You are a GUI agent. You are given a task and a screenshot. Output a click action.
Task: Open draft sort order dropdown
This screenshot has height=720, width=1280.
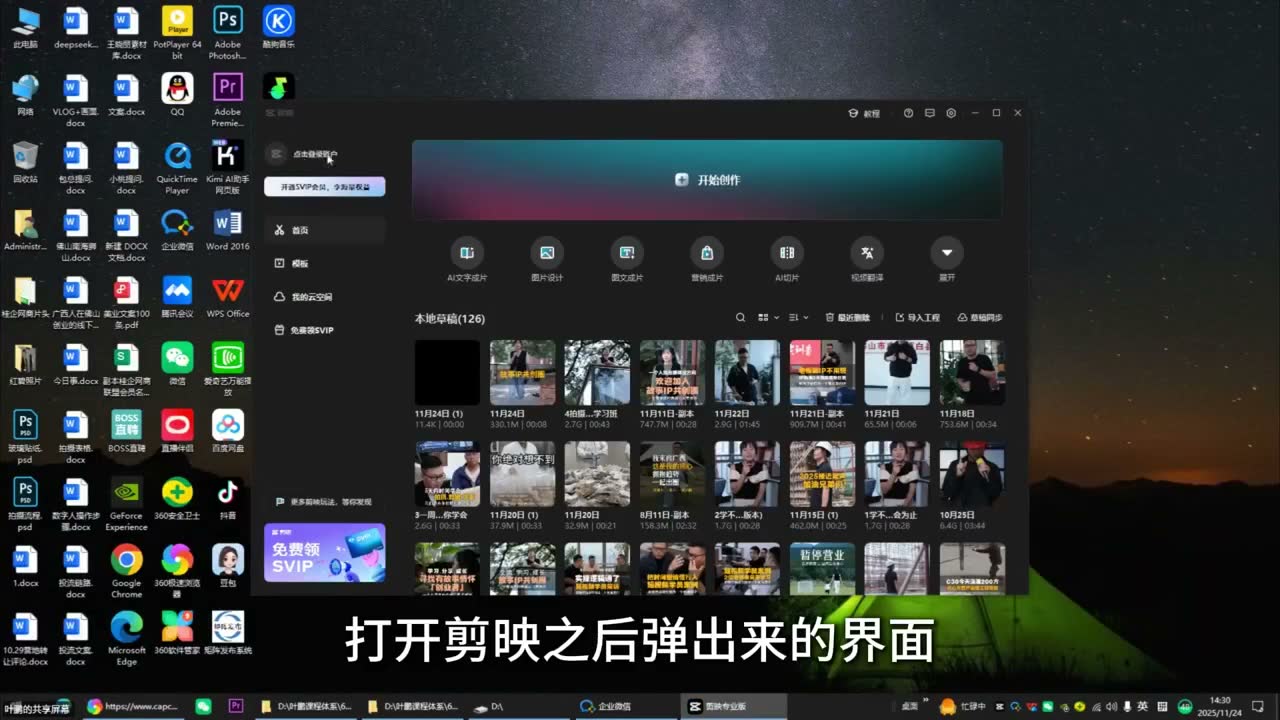798,318
